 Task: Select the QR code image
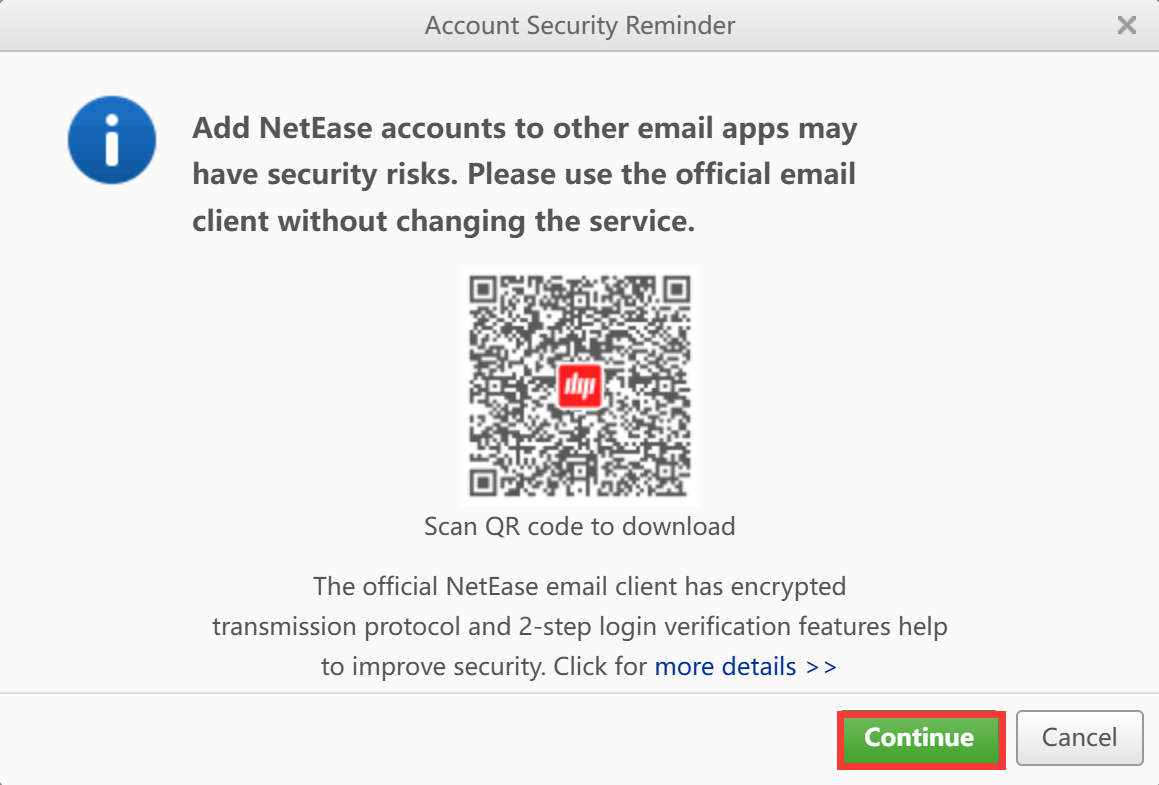[580, 386]
